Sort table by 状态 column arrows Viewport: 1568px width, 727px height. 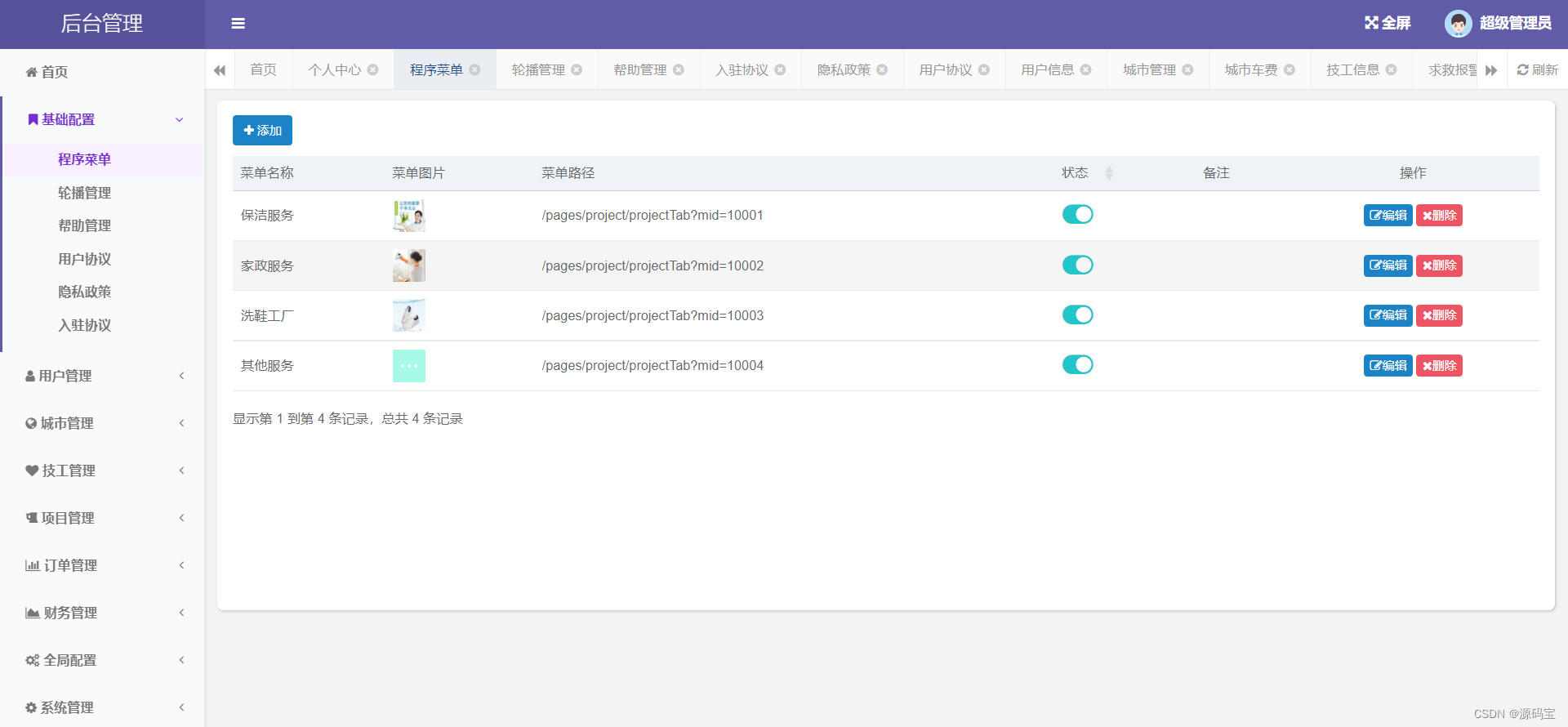(1109, 173)
